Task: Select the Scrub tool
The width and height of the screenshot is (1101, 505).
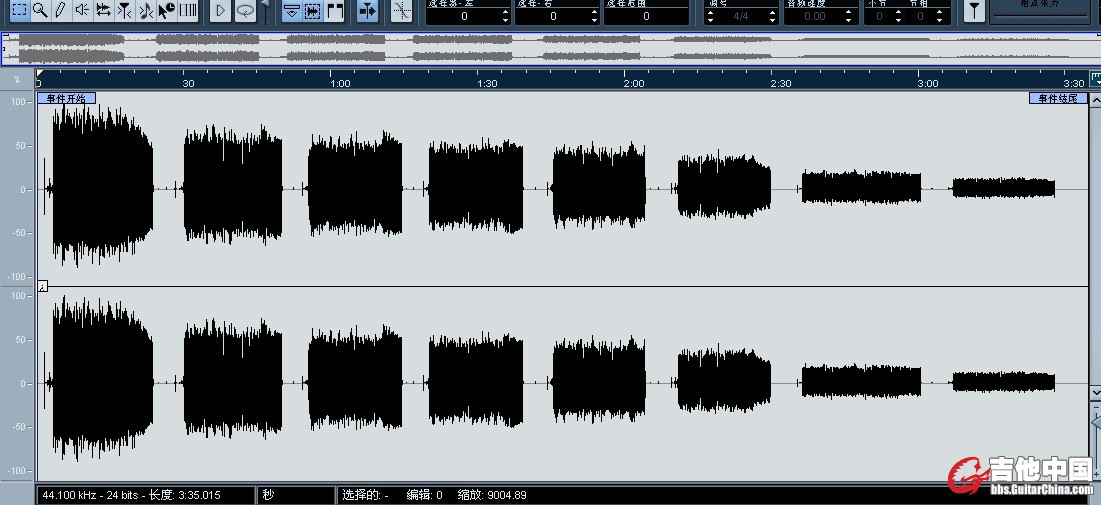Action: click(103, 10)
